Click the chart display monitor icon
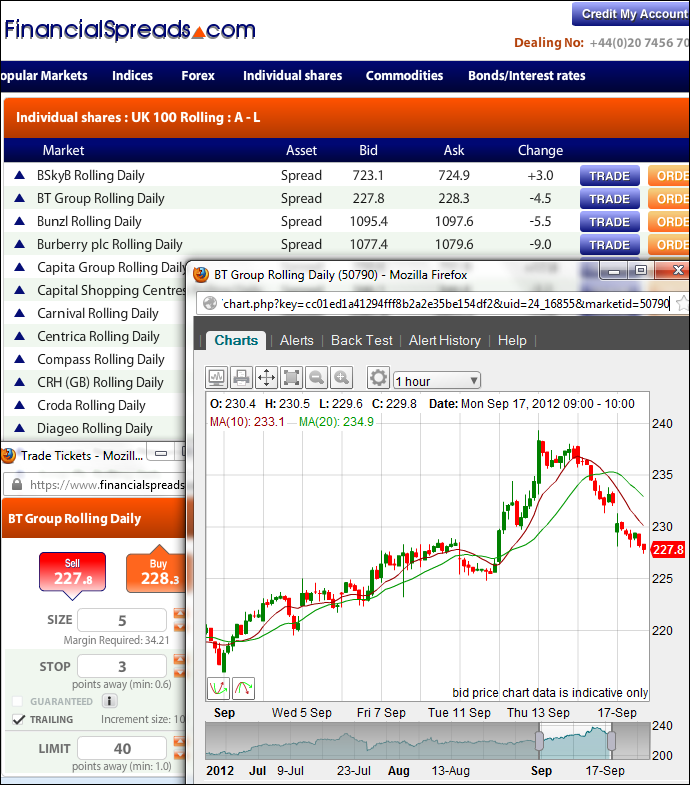Image resolution: width=690 pixels, height=785 pixels. click(x=217, y=377)
